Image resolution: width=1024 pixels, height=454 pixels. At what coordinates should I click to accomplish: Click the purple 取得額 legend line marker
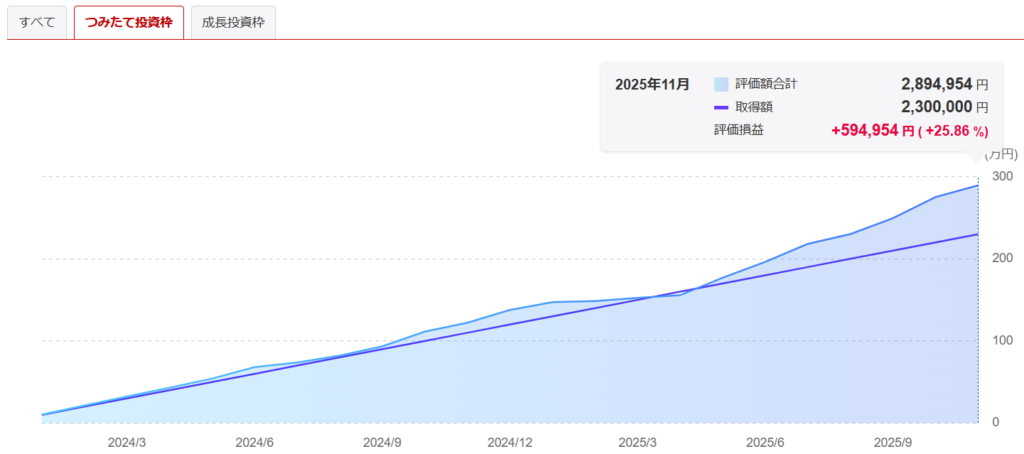pyautogui.click(x=721, y=107)
